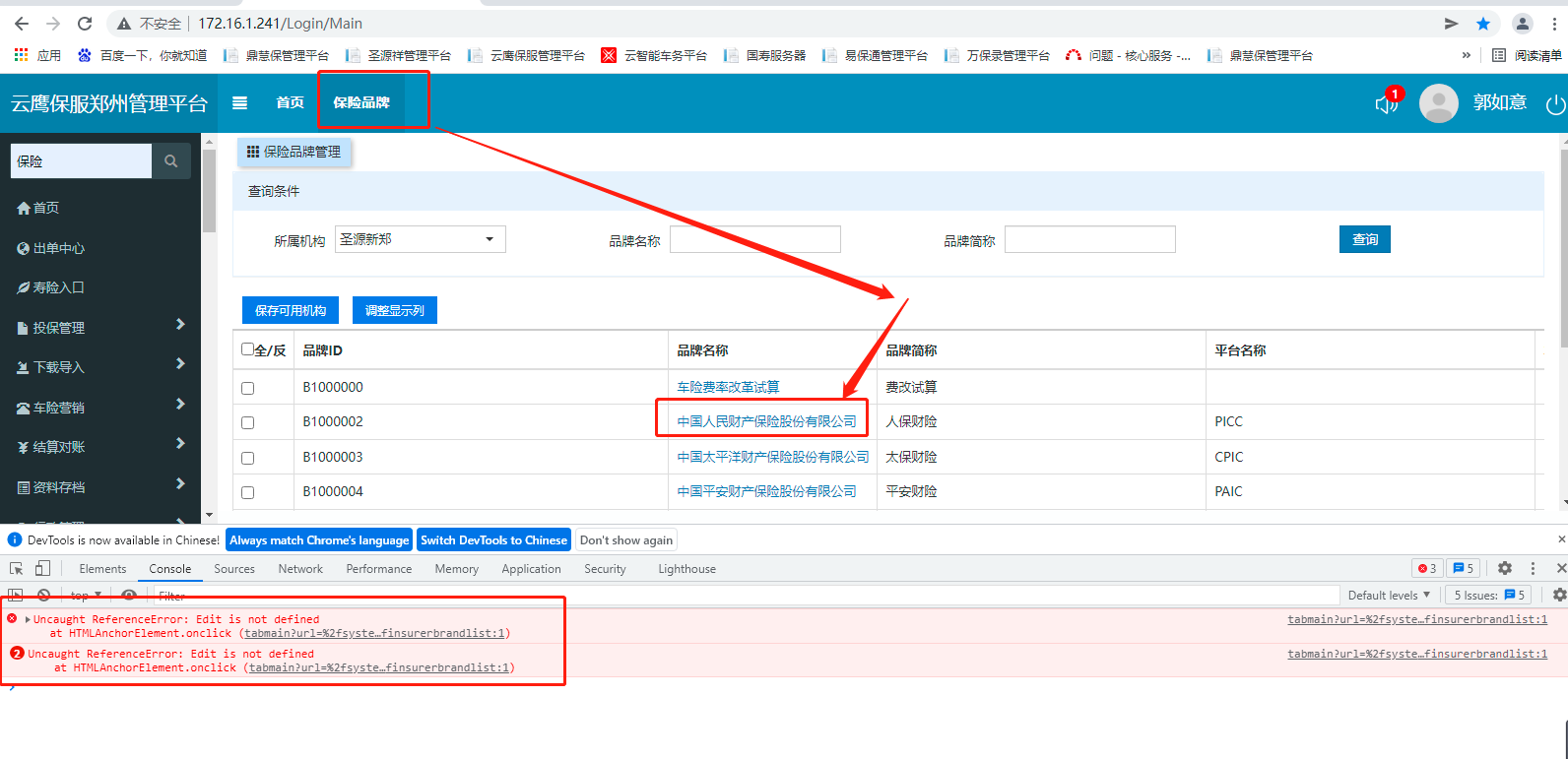Click the power logout icon
1568x759 pixels.
(x=1555, y=104)
